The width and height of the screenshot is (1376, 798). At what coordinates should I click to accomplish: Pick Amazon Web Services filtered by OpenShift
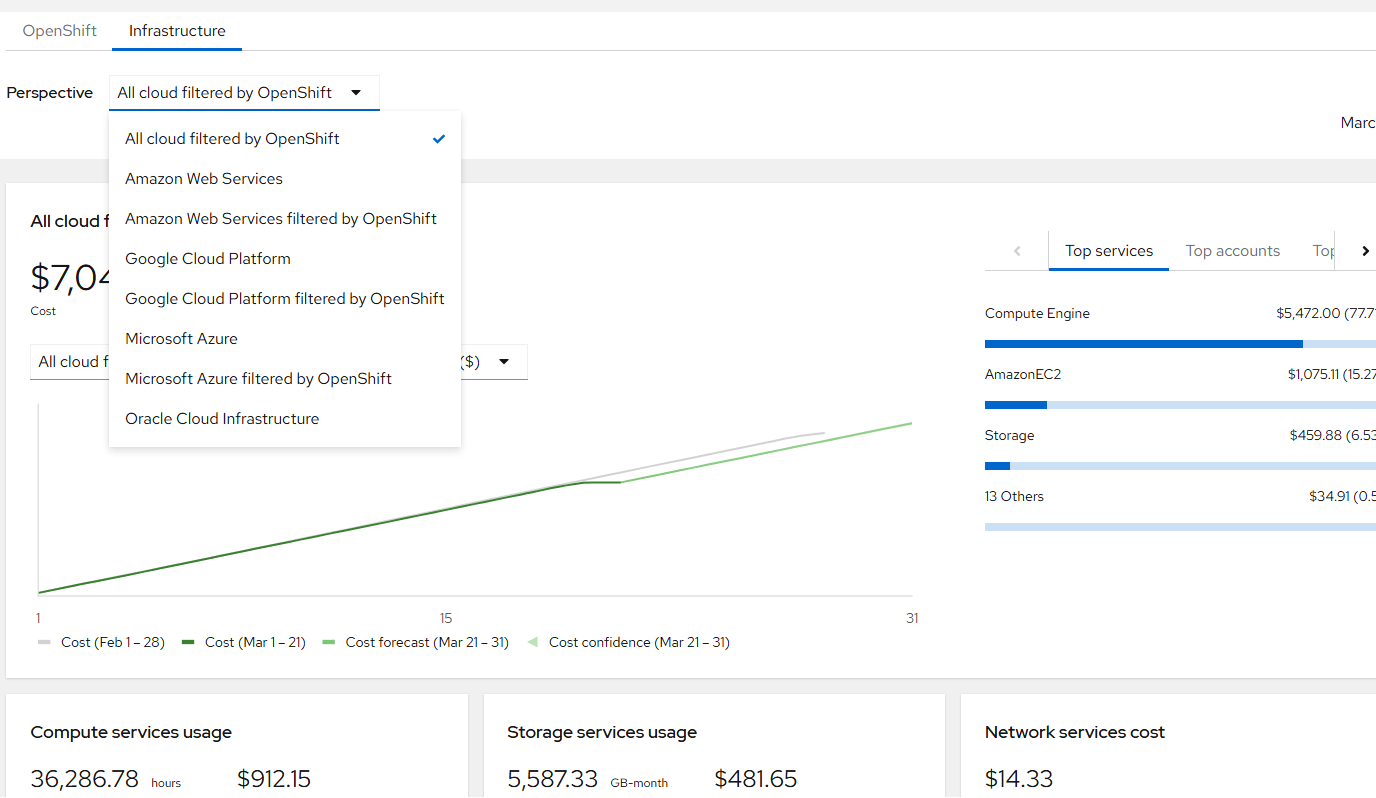(x=285, y=219)
